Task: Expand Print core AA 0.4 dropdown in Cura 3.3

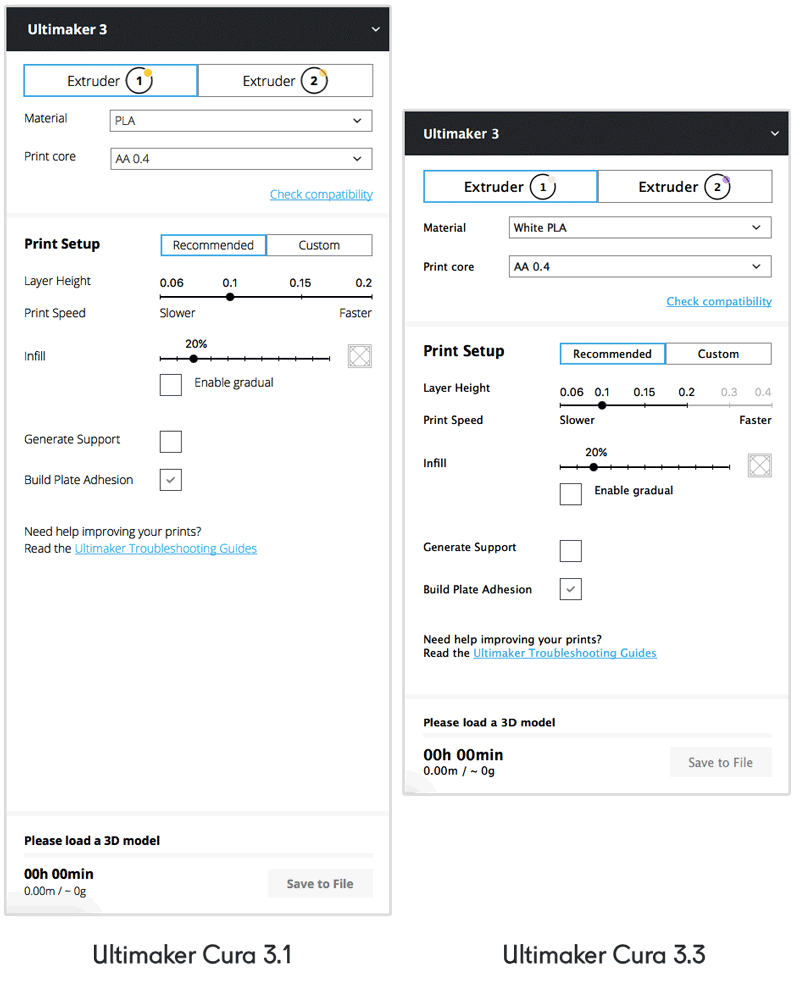Action: [x=640, y=267]
